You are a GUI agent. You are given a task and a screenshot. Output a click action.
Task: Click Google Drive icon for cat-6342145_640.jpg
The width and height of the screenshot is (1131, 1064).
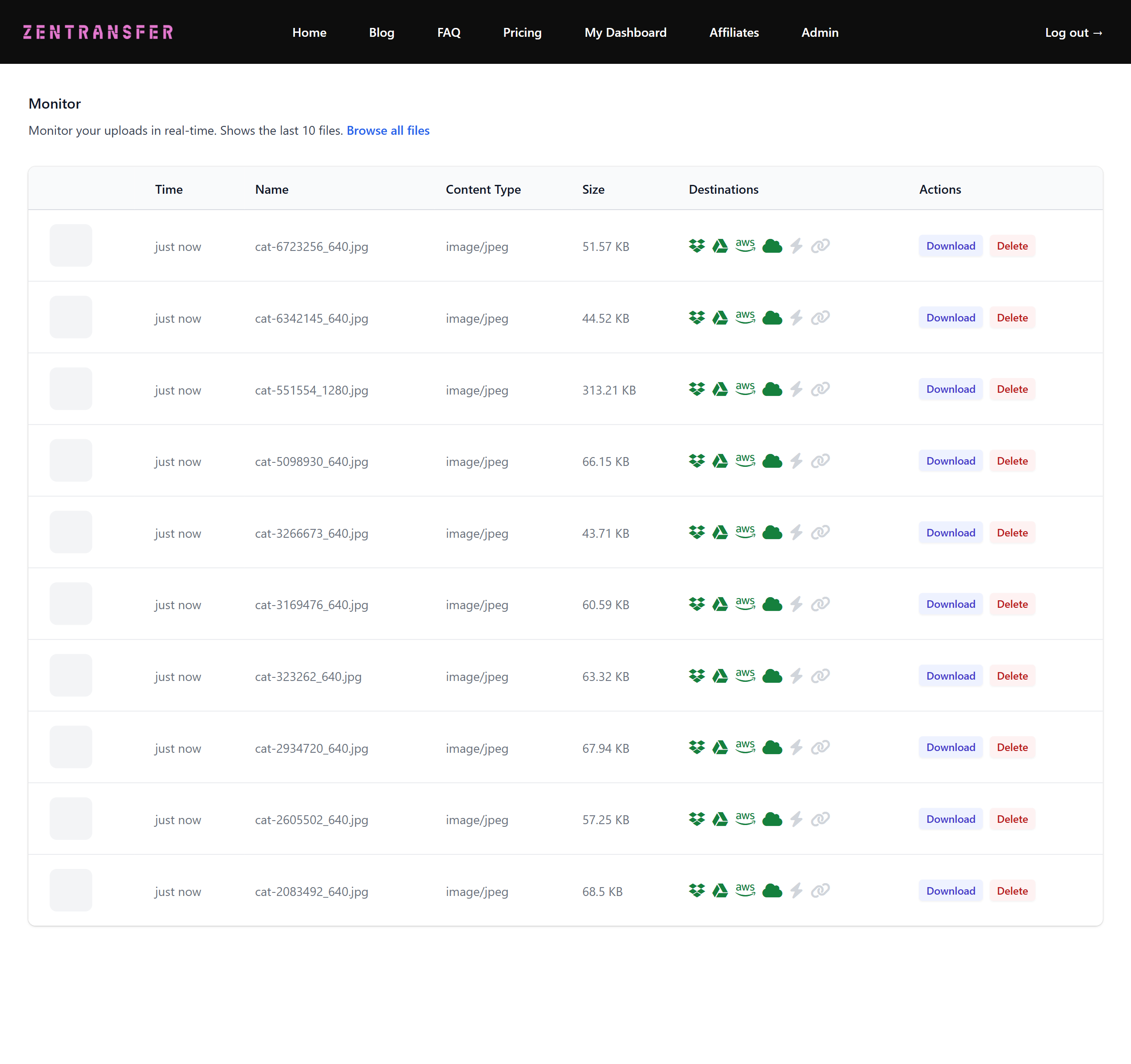(720, 317)
